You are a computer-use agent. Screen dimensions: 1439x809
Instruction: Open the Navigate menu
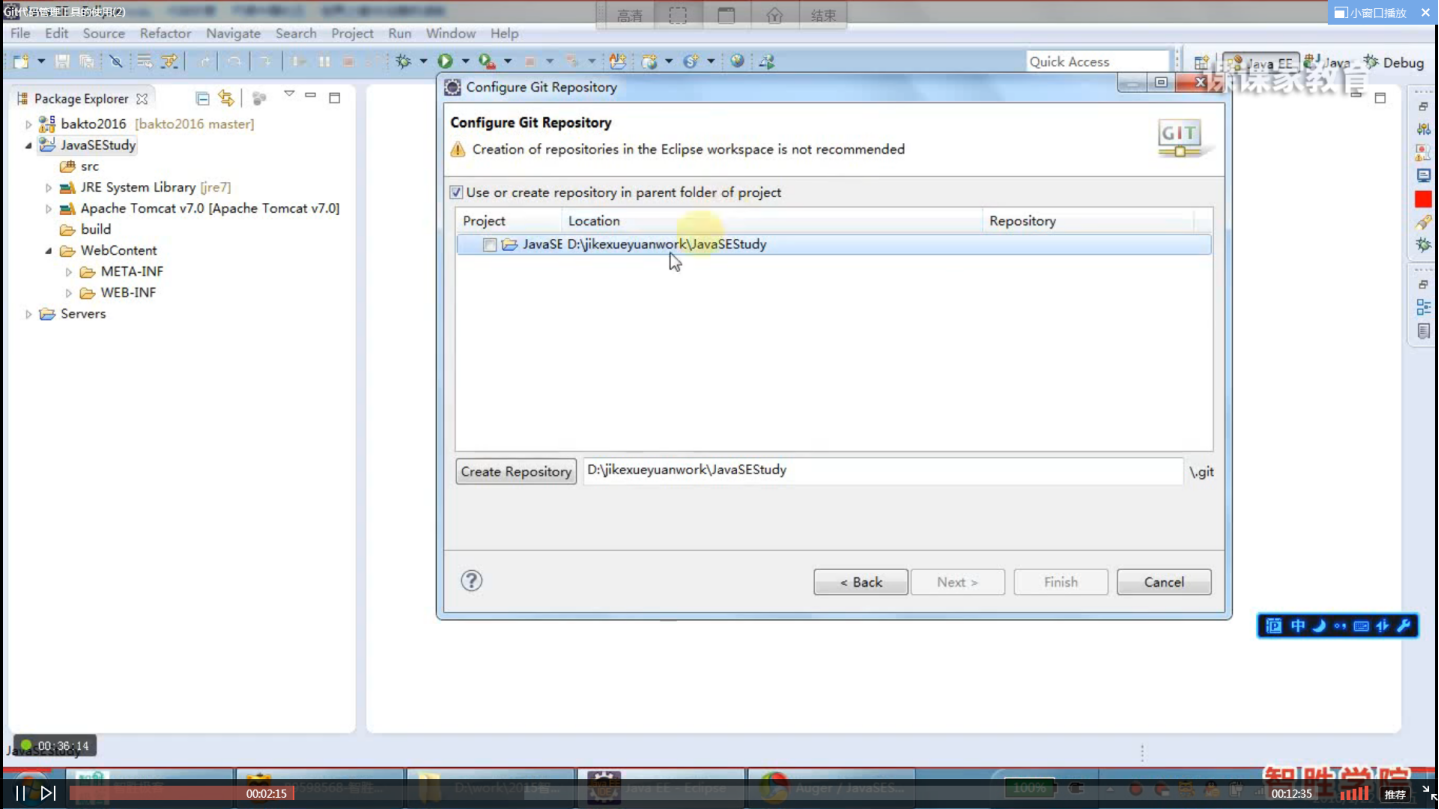point(233,33)
